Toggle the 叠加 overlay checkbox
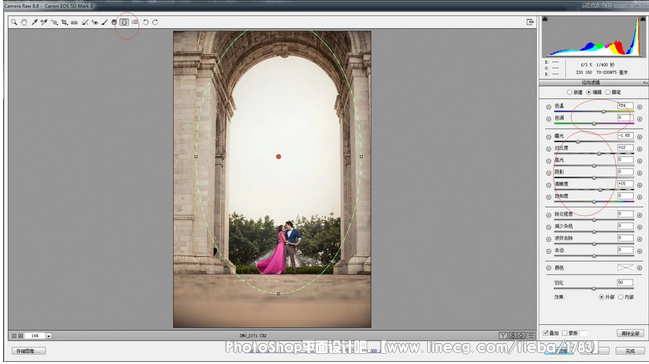 click(x=546, y=333)
